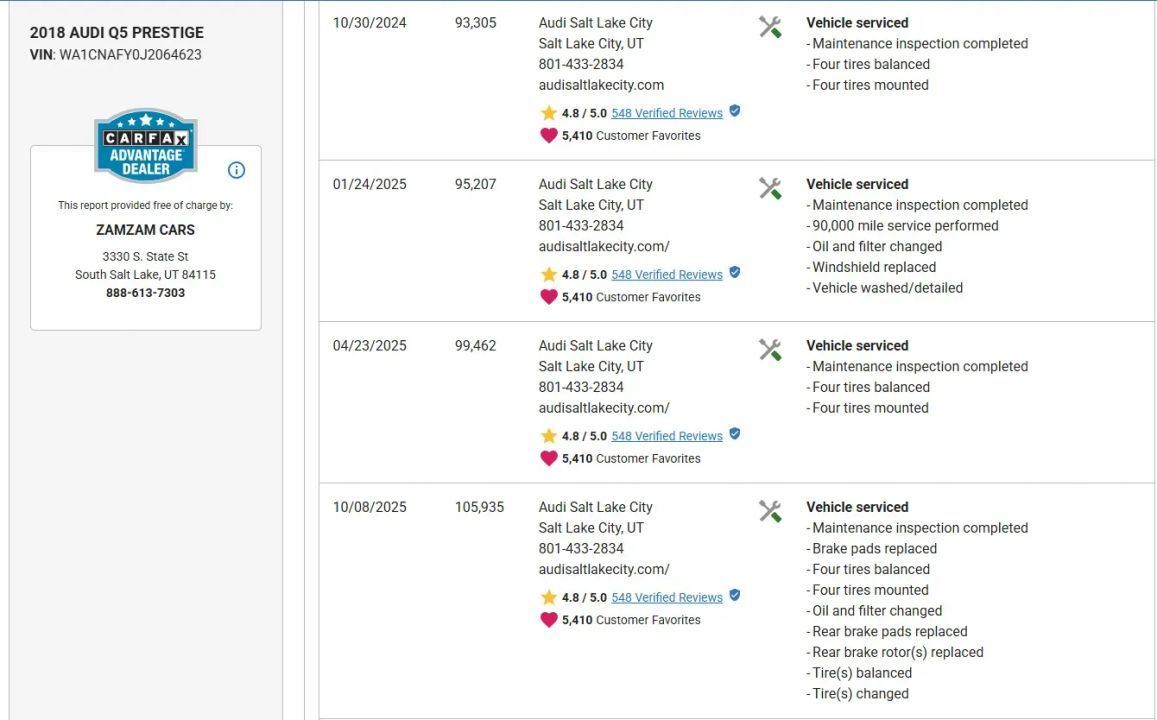Click audisaltlakecity.com/ in the 10/08/2025 record
1157x720 pixels.
coord(604,570)
